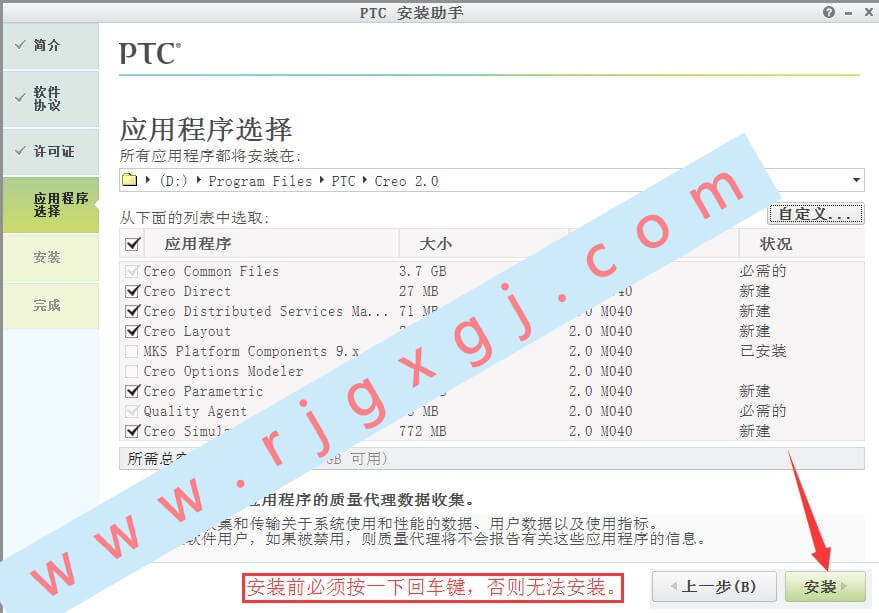This screenshot has height=613, width=879.
Task: Select the (D:) drive path segment
Action: point(173,181)
